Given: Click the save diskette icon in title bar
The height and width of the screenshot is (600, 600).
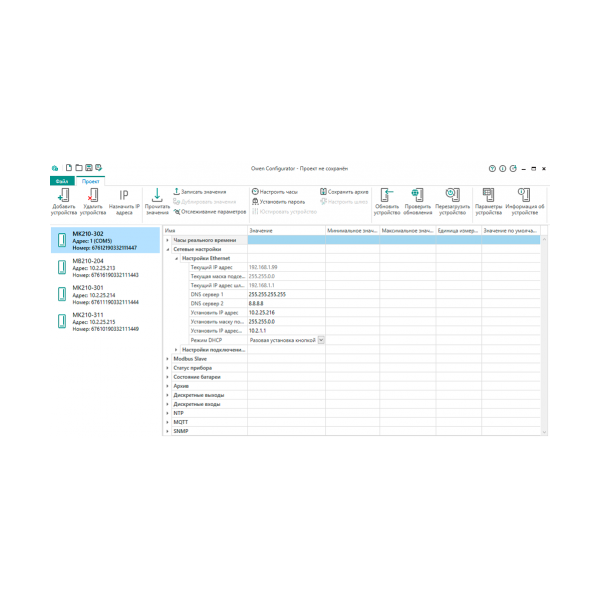Looking at the screenshot, I should [89, 168].
